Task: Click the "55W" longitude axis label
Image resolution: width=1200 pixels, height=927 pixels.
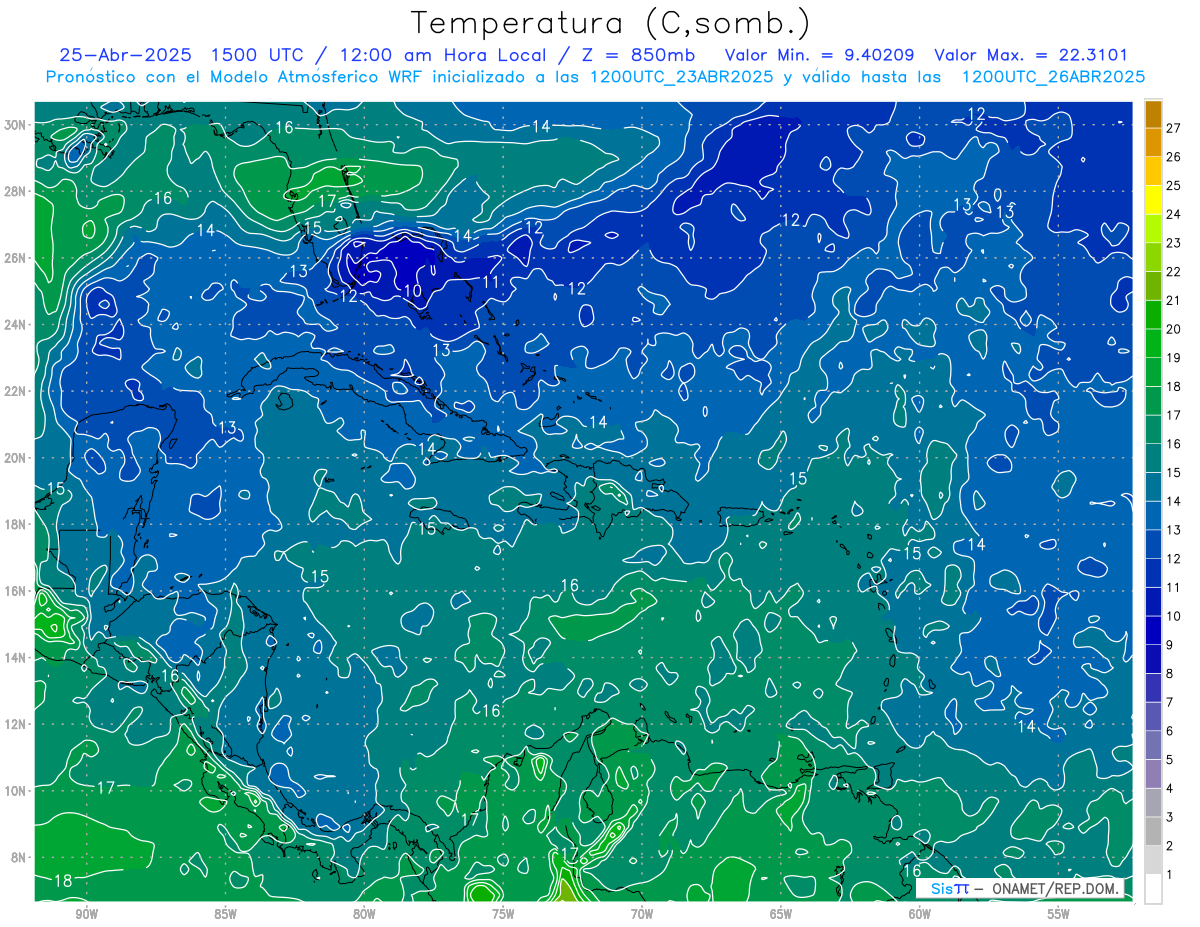Action: [1059, 914]
